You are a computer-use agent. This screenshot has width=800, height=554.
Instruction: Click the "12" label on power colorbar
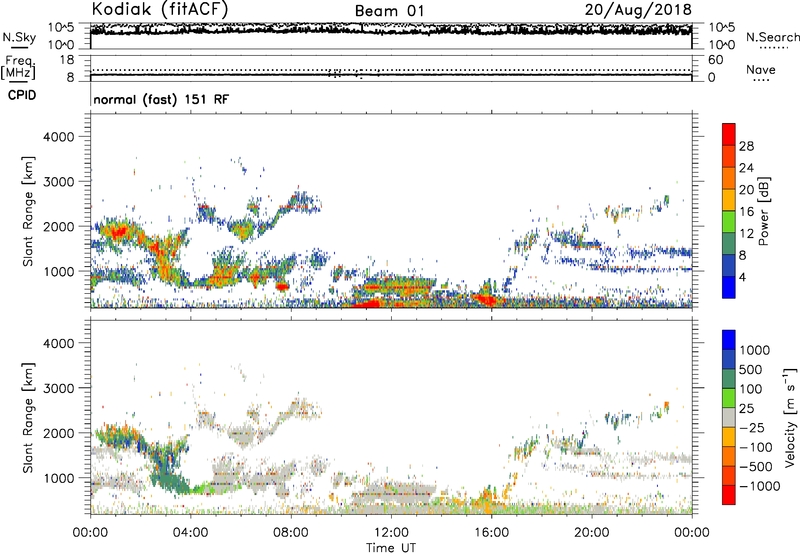click(x=746, y=234)
